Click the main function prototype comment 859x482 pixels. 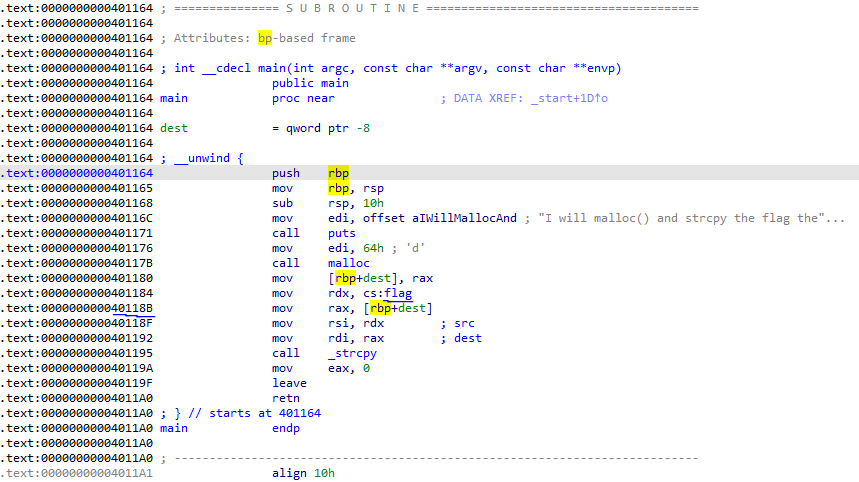(x=391, y=68)
